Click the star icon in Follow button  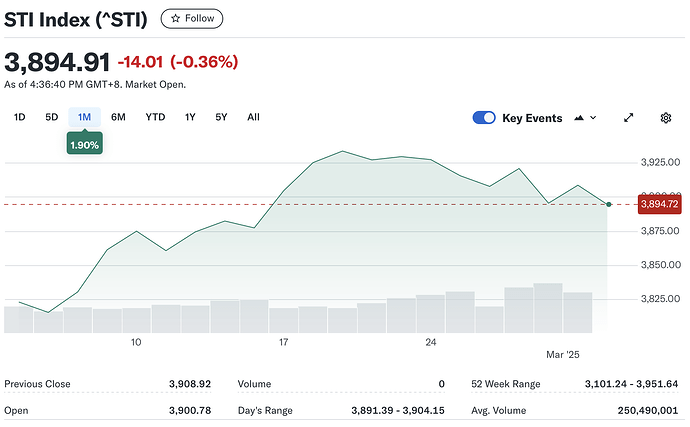[x=176, y=18]
